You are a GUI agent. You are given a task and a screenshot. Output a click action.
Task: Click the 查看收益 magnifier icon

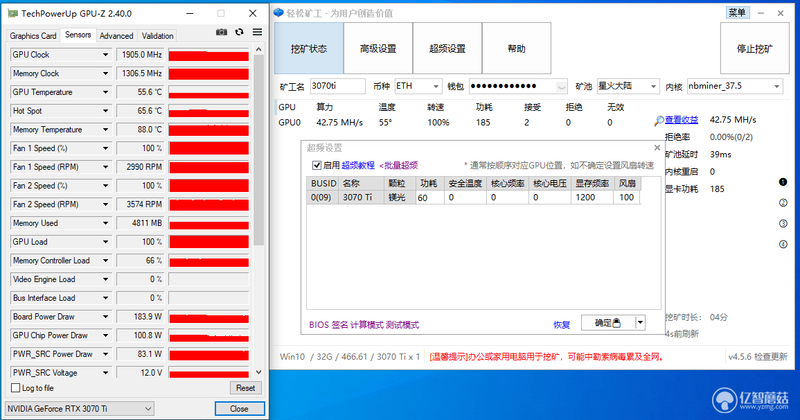[659, 120]
